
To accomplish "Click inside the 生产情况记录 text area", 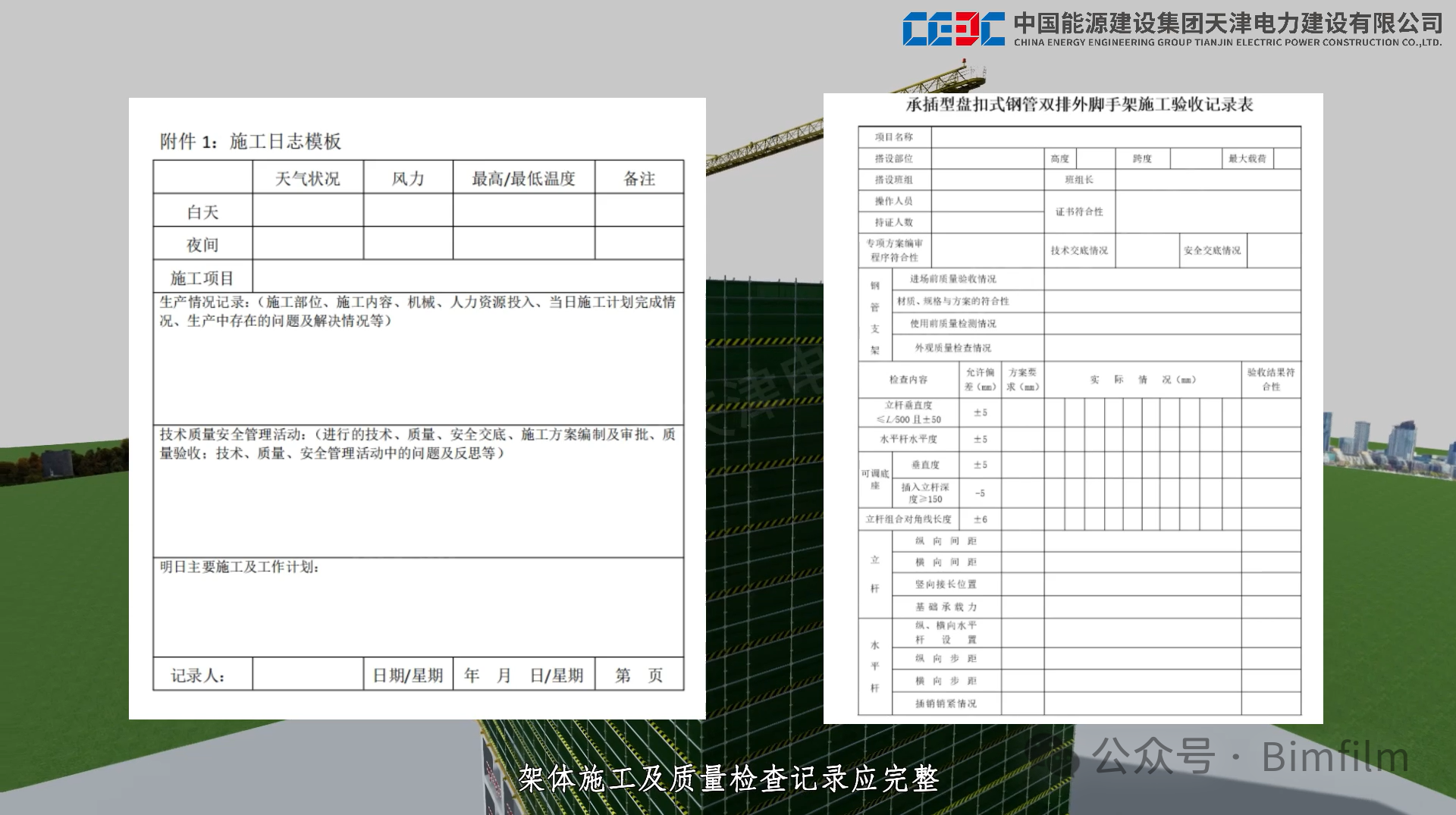I will click(418, 375).
